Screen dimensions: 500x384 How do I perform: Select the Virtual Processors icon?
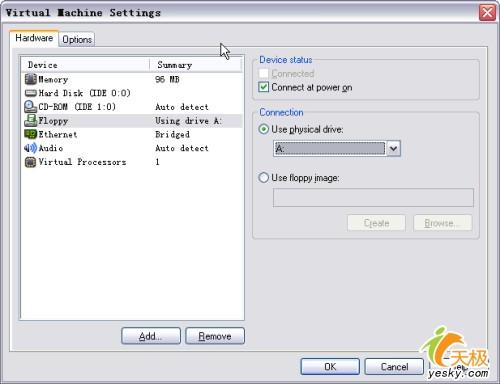[30, 162]
